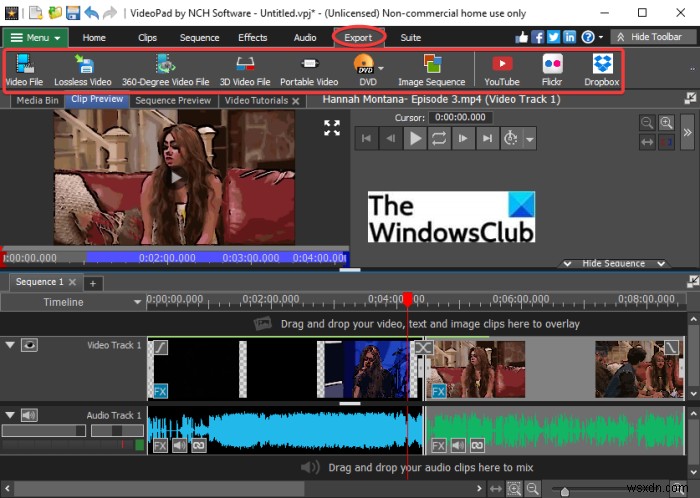
Task: Redo action in title bar
Action: [x=109, y=12]
